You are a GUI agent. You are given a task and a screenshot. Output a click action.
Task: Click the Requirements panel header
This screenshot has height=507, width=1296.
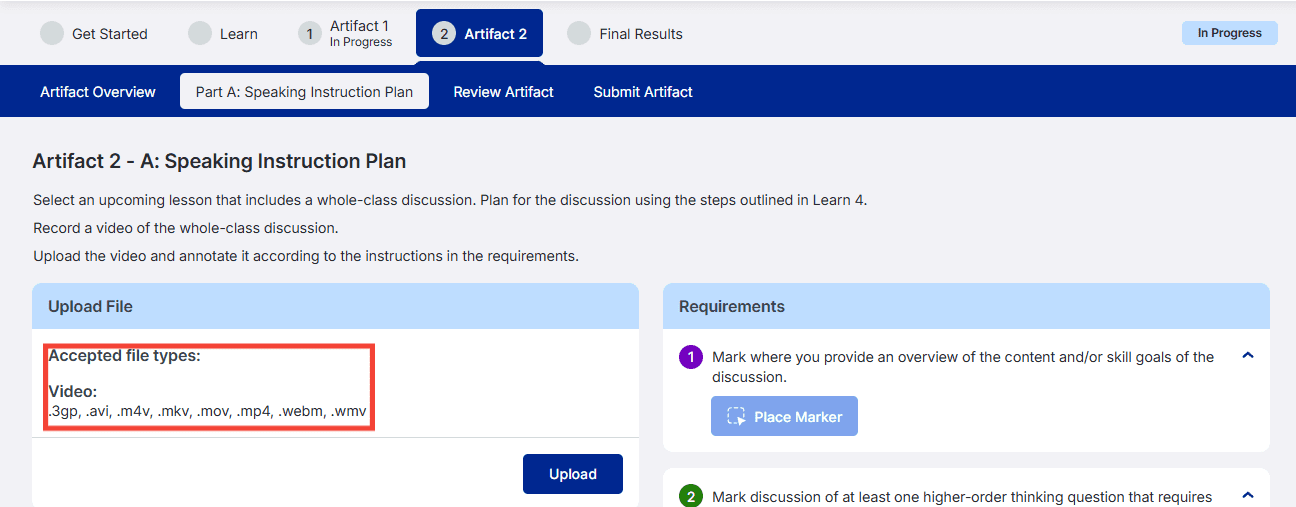pos(966,306)
